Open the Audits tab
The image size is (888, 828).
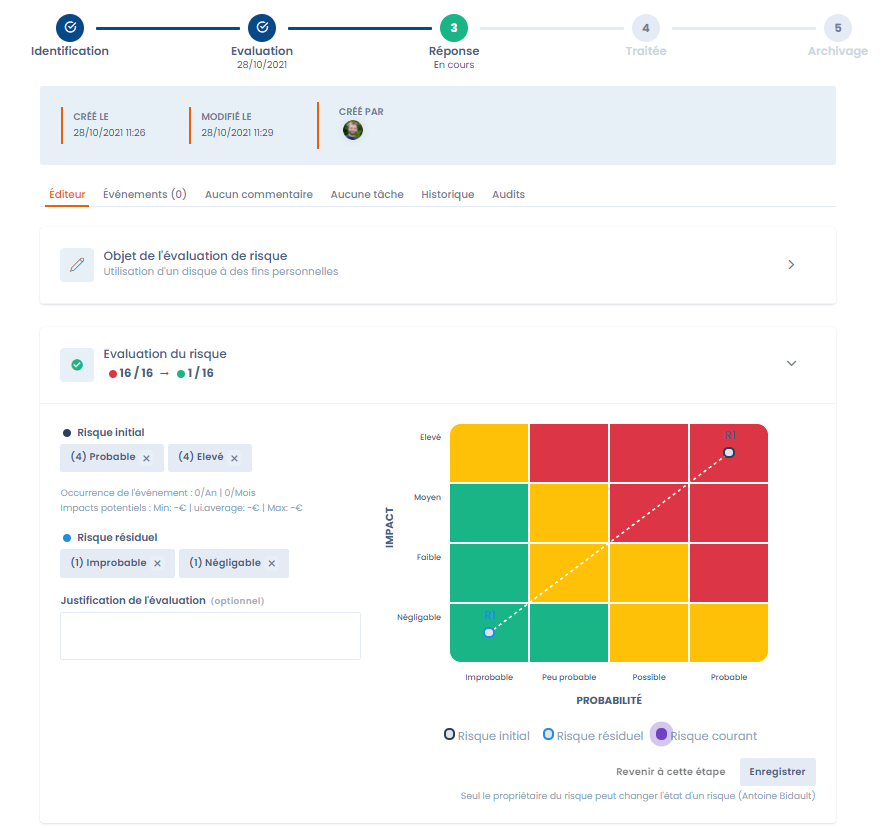coord(508,194)
